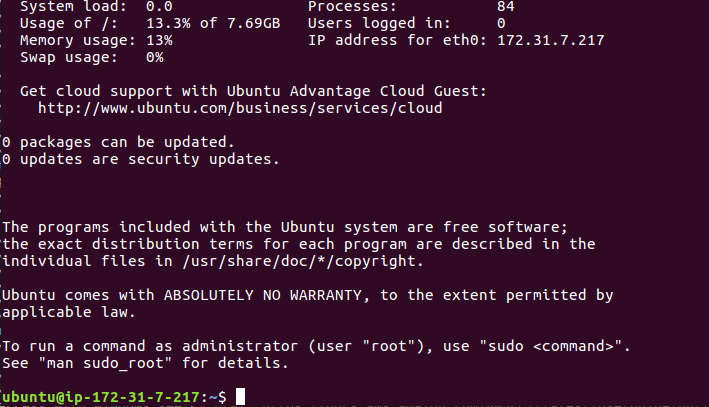Click the dollar sign prompt symbol
The image size is (709, 407).
pyautogui.click(x=222, y=397)
